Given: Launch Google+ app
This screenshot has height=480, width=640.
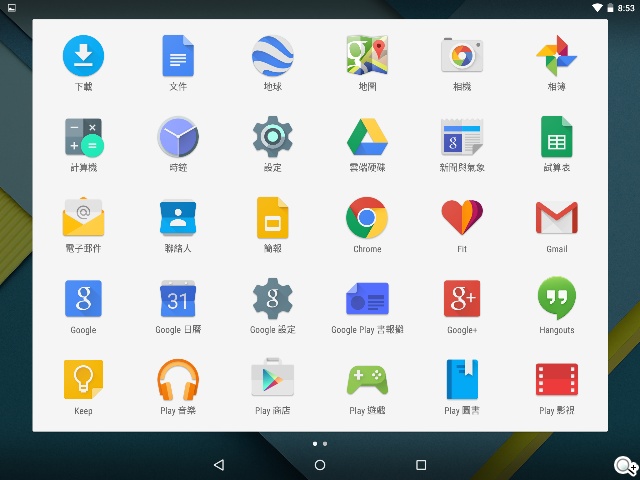Looking at the screenshot, I should [x=462, y=298].
